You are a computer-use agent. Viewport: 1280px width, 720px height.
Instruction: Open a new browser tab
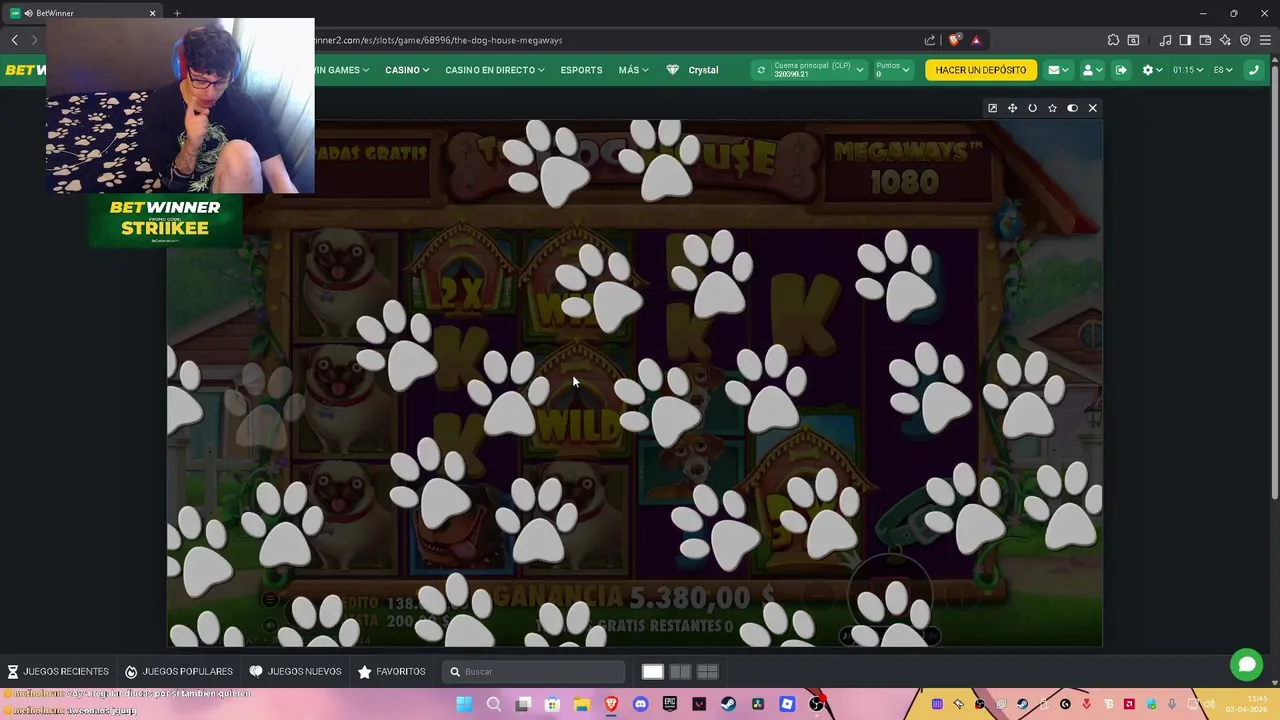point(177,13)
